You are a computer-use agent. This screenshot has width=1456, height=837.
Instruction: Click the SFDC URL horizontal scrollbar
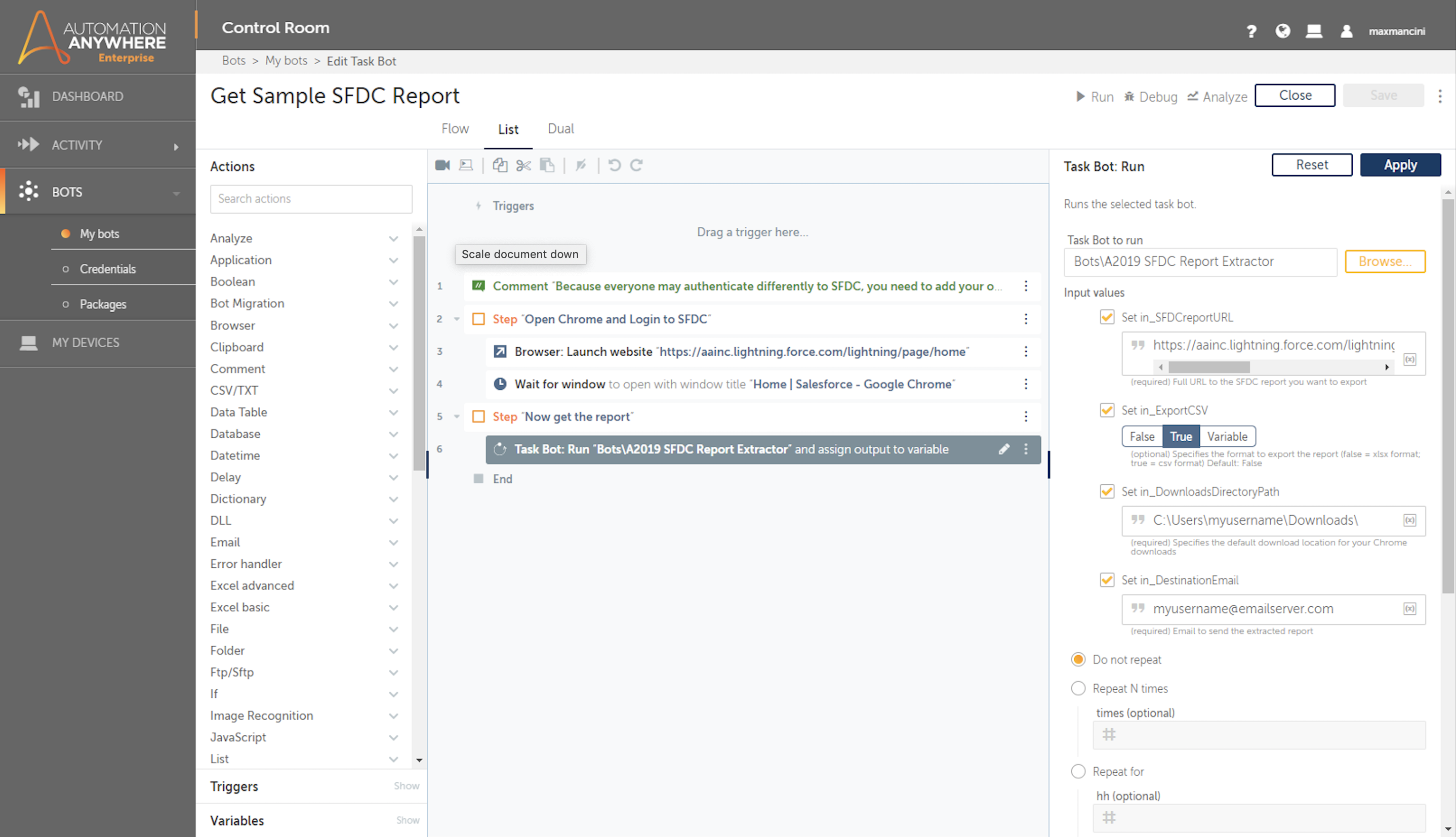(x=1209, y=367)
